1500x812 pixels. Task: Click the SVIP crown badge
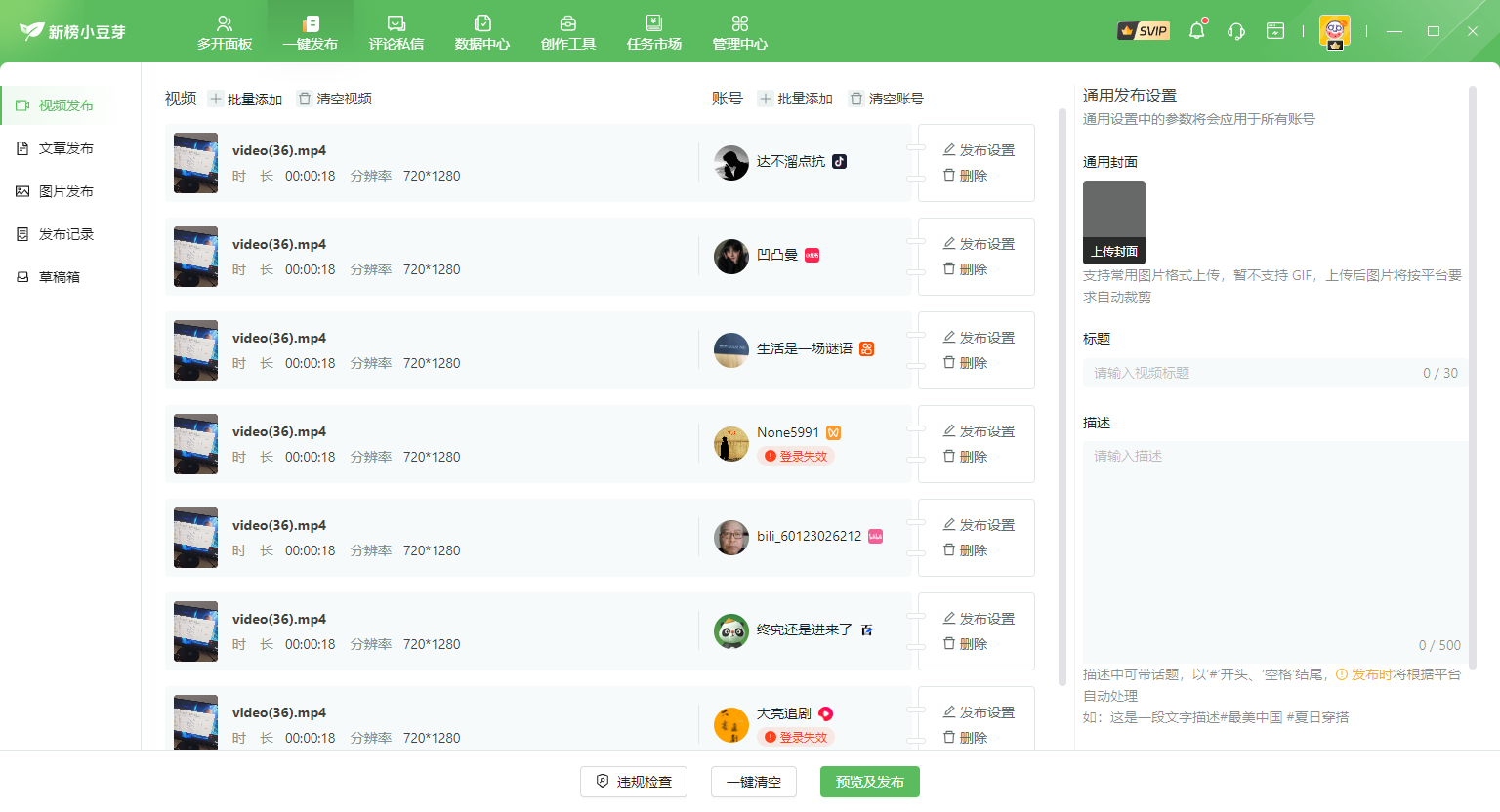[1144, 31]
